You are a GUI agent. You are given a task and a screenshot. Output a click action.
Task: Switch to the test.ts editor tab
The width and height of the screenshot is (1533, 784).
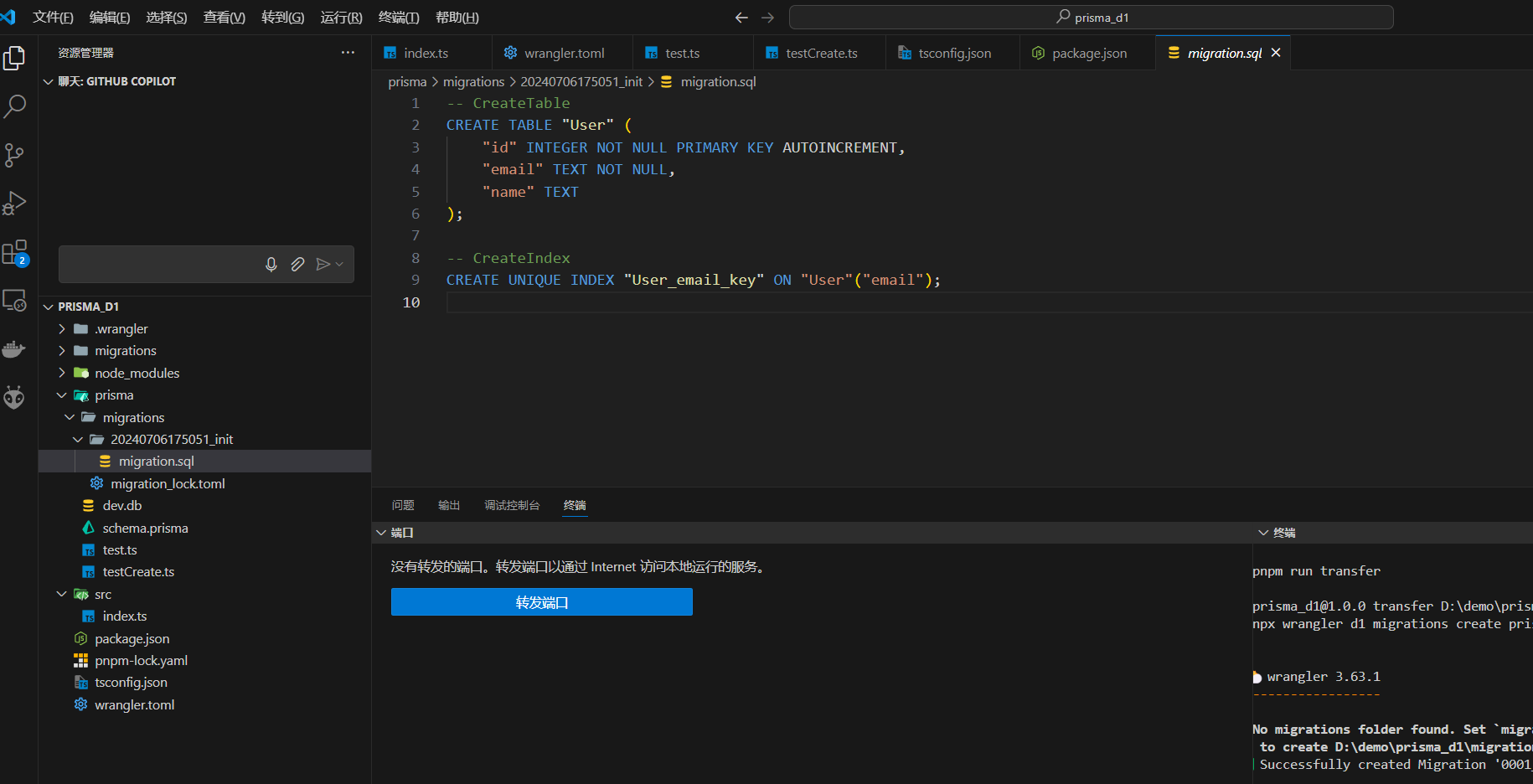pos(693,53)
